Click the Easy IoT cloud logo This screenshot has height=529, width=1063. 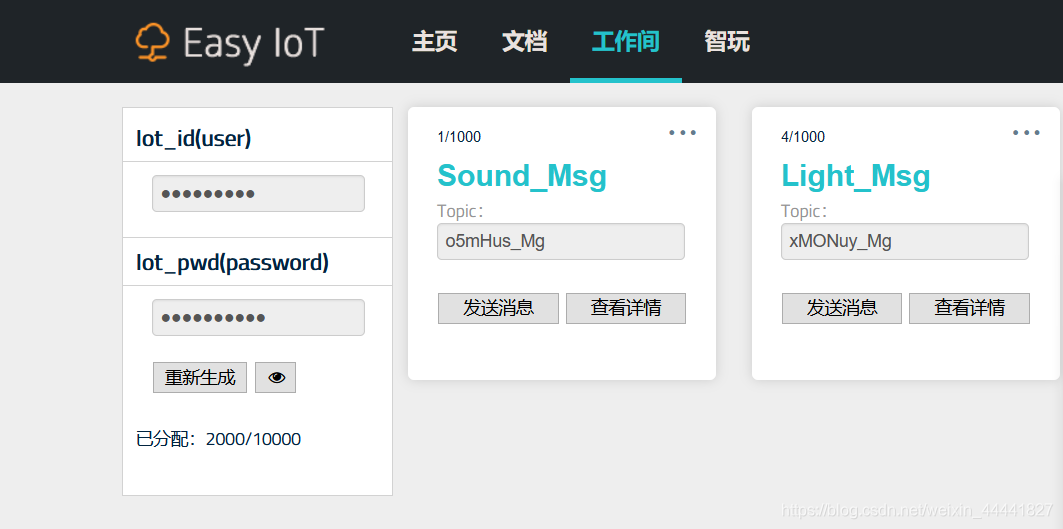[153, 43]
